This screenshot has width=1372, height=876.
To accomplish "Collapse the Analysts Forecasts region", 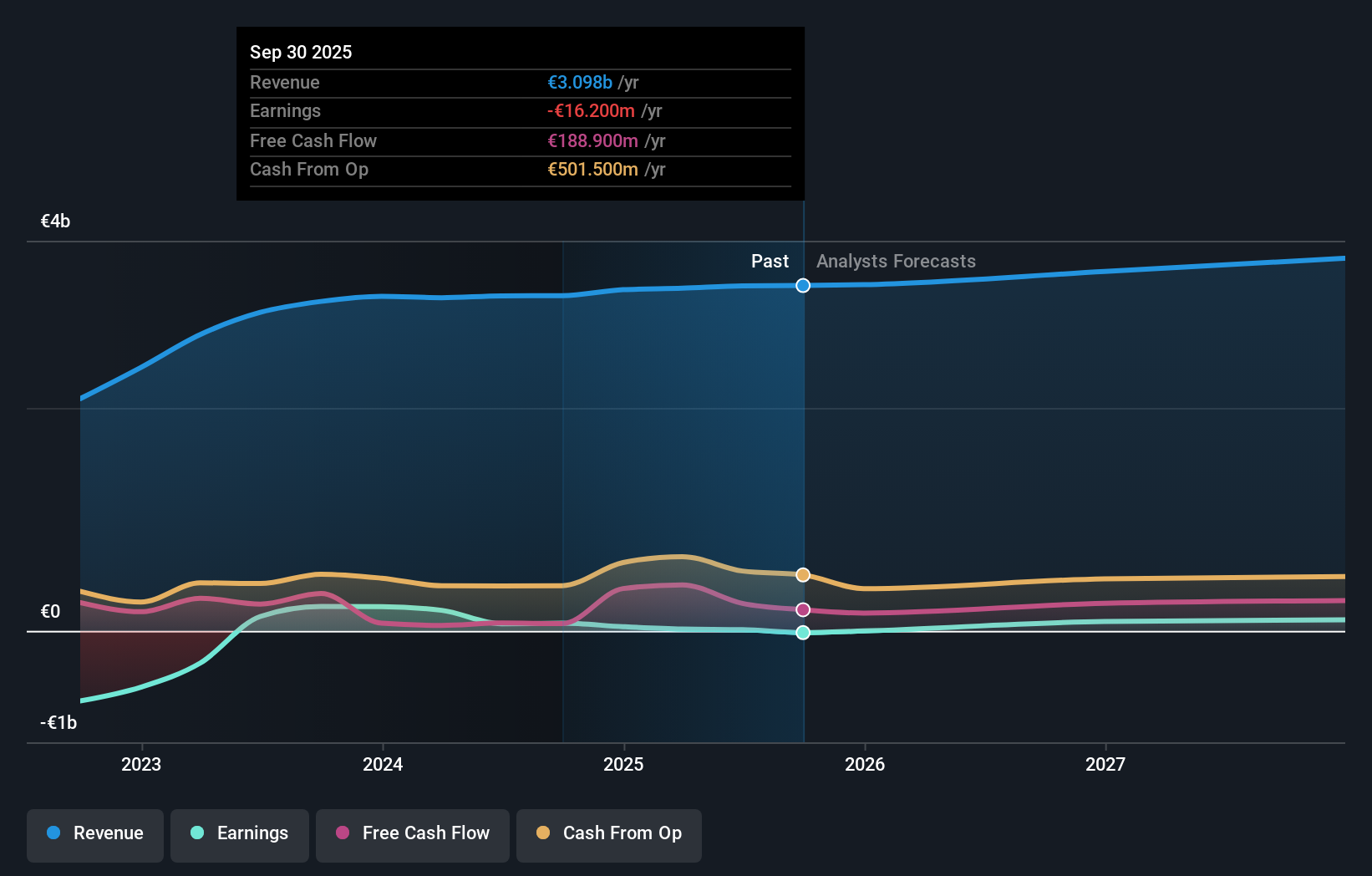I will pos(895,261).
